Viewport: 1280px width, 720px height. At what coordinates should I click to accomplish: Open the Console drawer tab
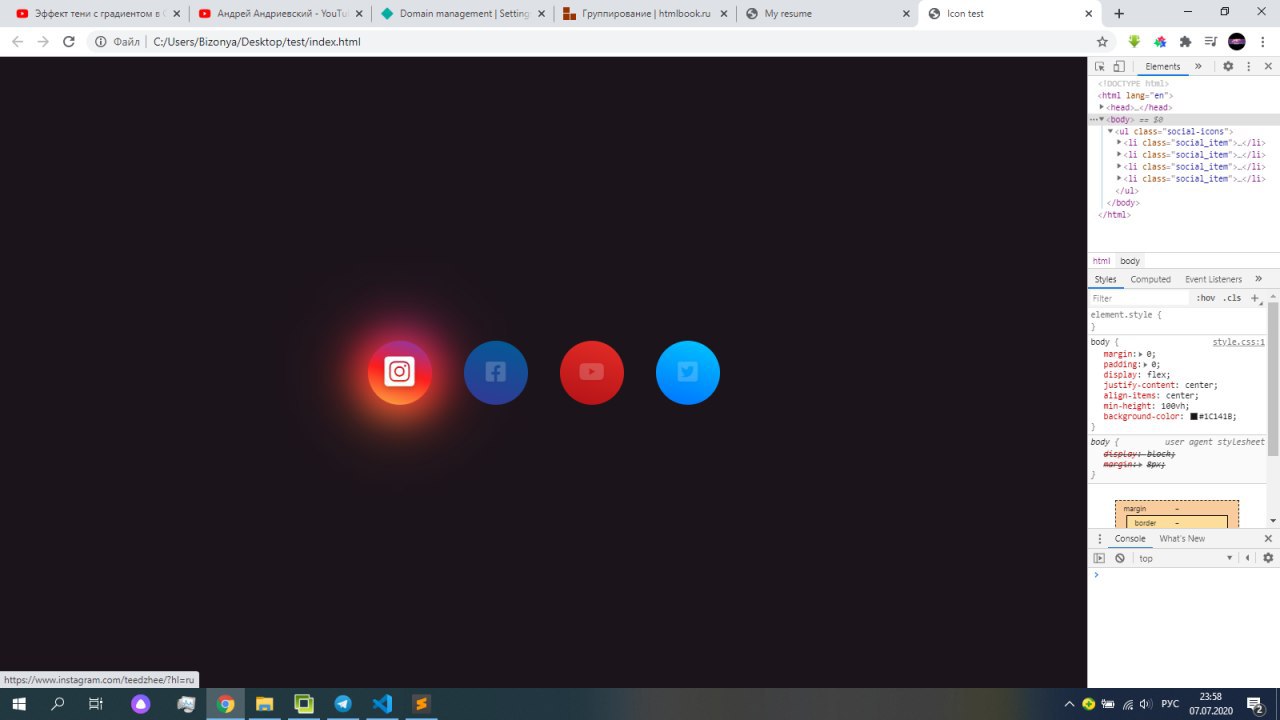pyautogui.click(x=1130, y=538)
